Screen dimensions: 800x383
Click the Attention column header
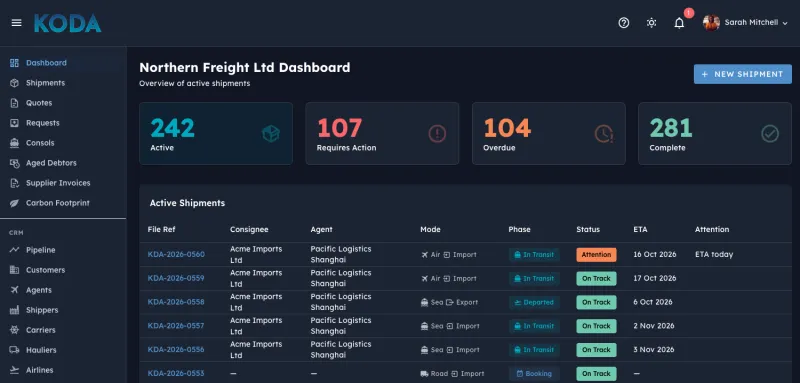[712, 229]
